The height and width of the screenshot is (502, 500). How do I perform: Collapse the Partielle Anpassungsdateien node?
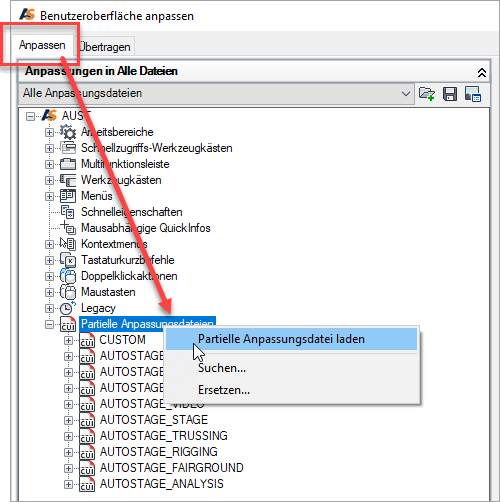point(49,324)
